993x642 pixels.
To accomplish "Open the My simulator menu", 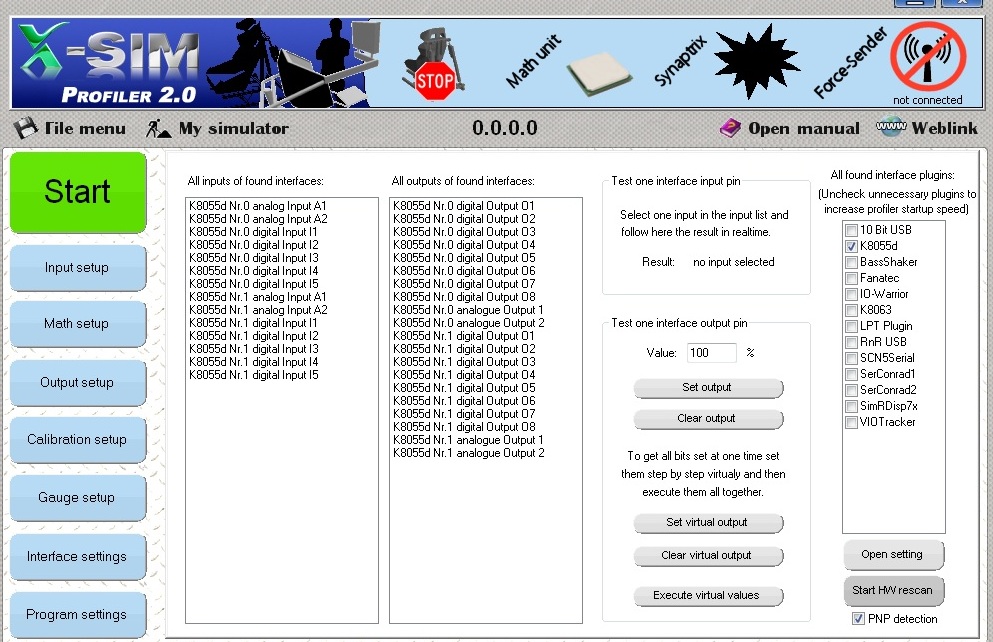I will (x=217, y=129).
